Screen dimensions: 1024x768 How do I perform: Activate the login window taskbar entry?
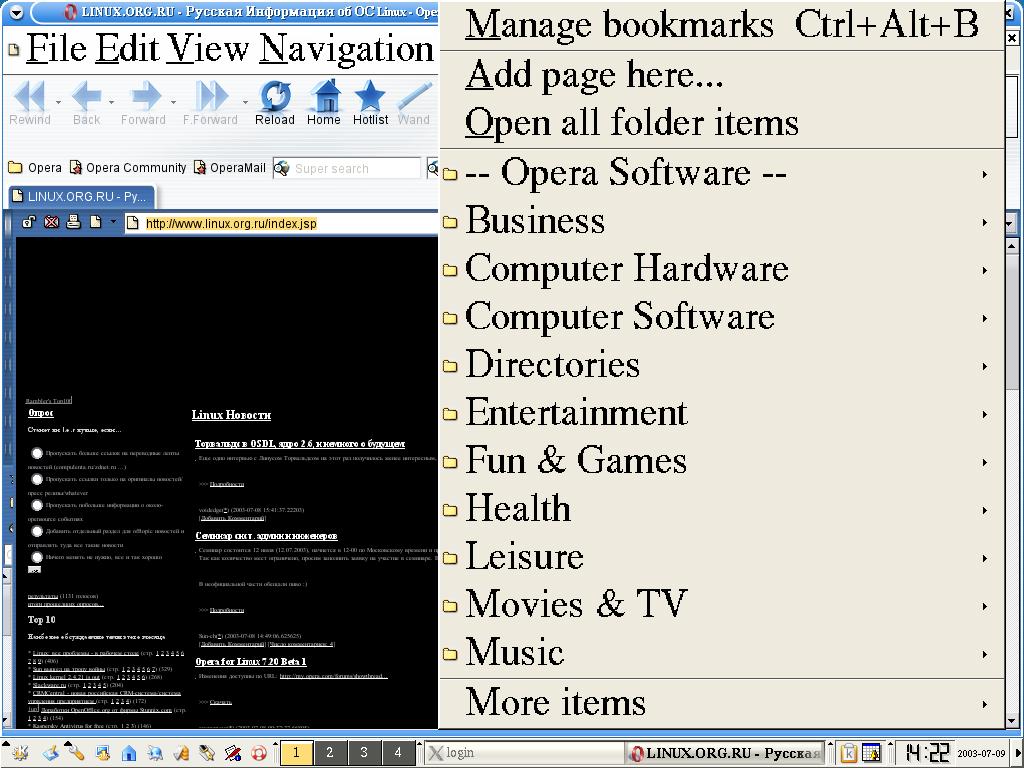point(524,753)
